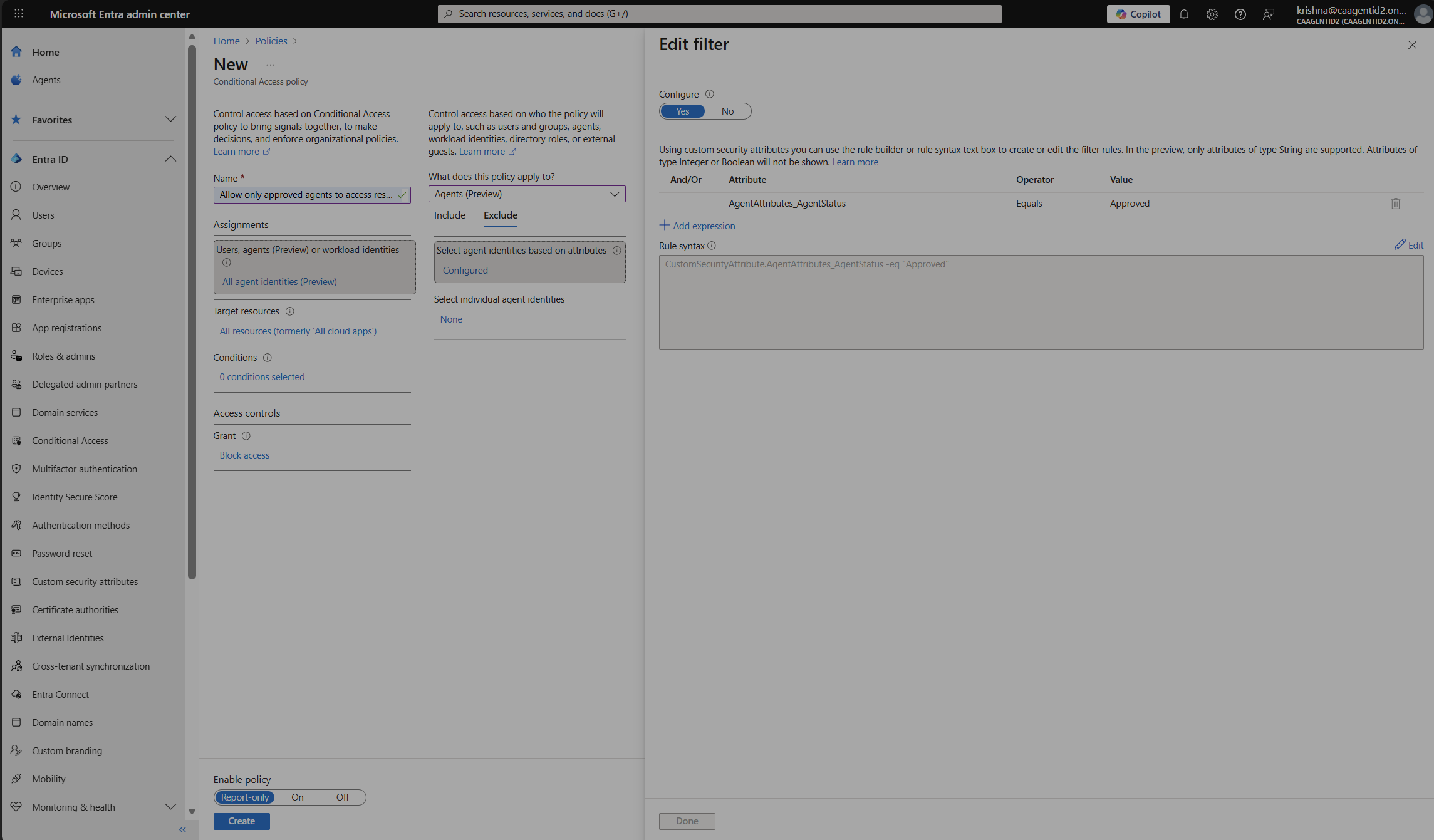Open Identity Secure Score in sidebar

click(75, 497)
